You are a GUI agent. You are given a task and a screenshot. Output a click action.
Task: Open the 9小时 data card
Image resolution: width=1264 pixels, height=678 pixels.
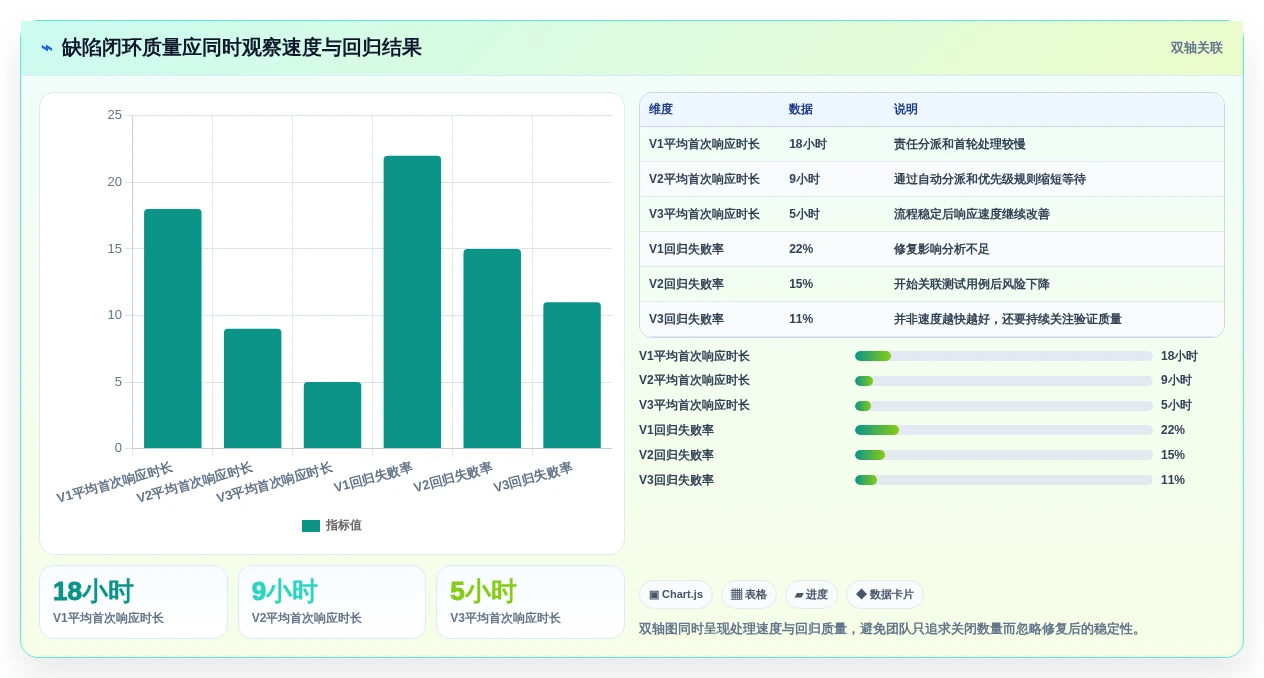pos(332,602)
